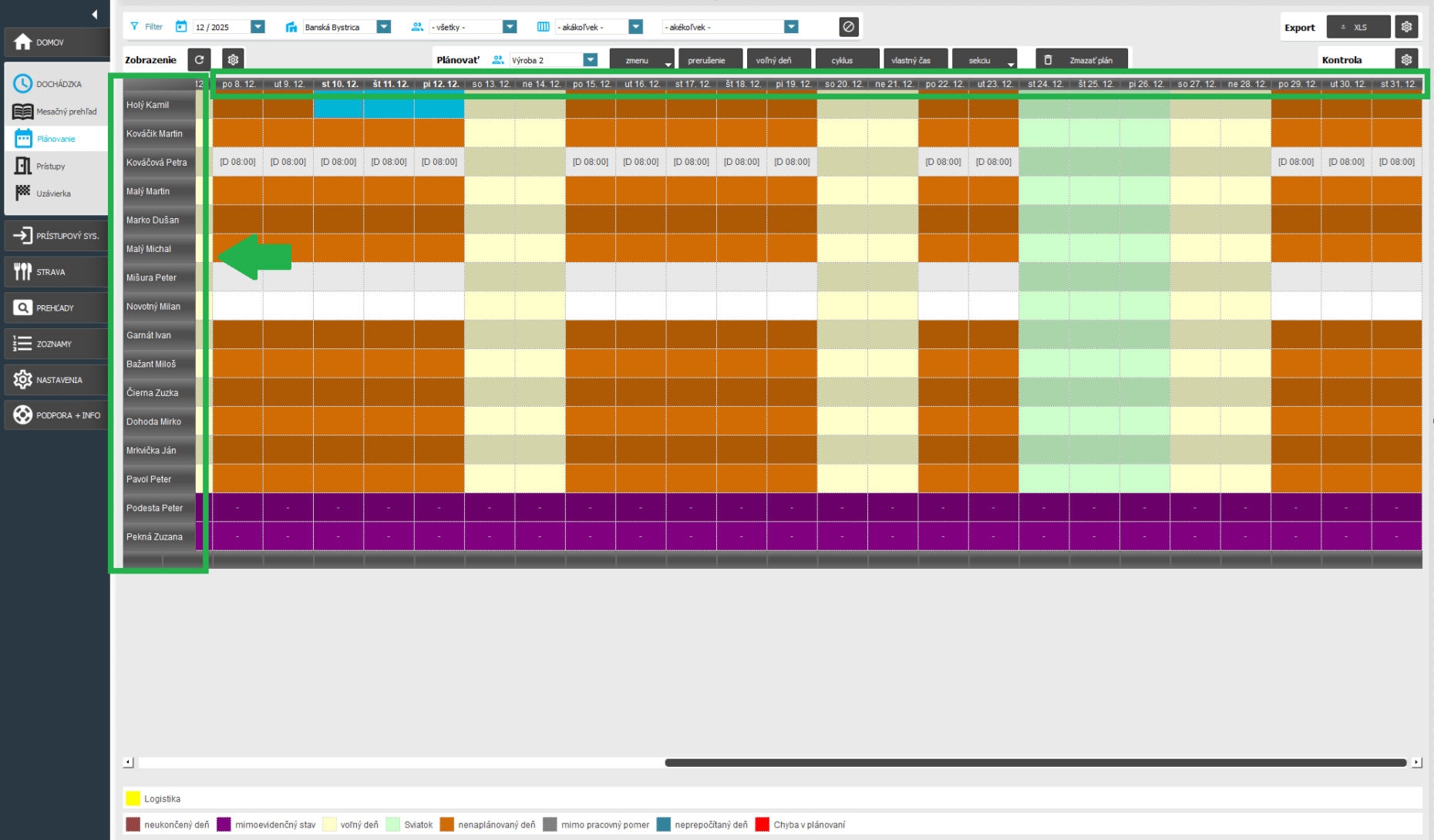Open the Dochádzka menu section
Viewport: 1434px width, 840px height.
point(57,84)
